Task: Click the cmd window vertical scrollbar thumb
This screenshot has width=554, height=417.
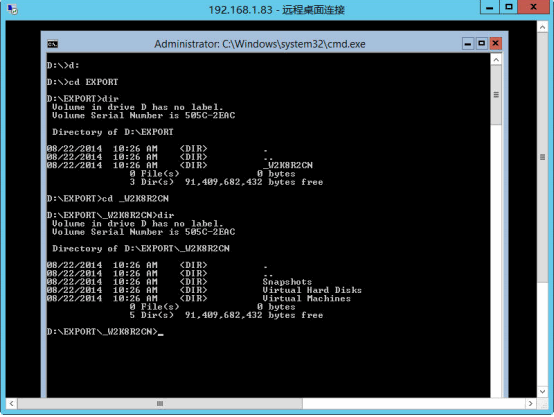Action: 496,95
